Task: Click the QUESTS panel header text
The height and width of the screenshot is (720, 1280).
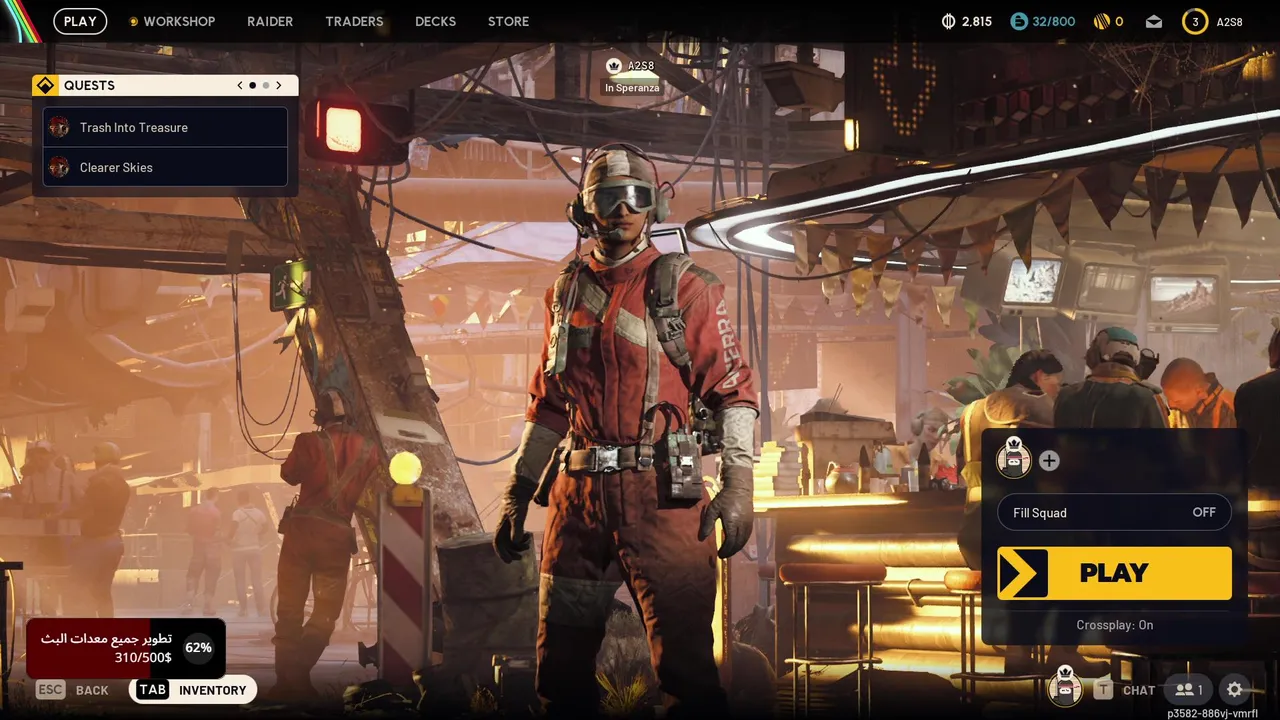Action: click(89, 86)
